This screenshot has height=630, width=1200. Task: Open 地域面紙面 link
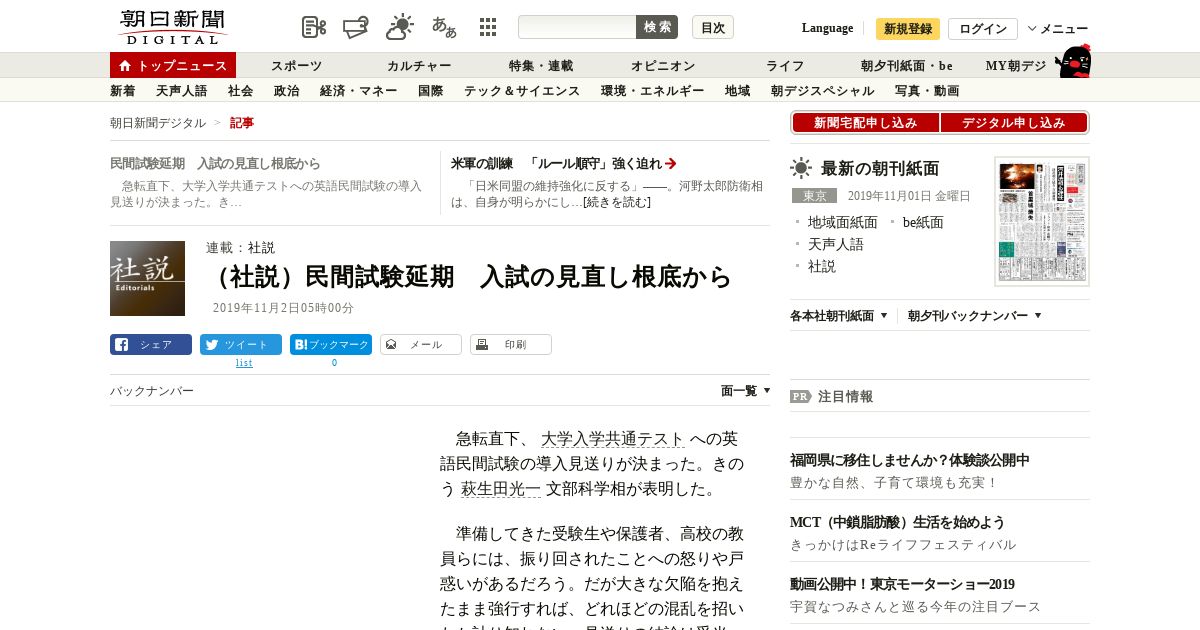pyautogui.click(x=843, y=222)
